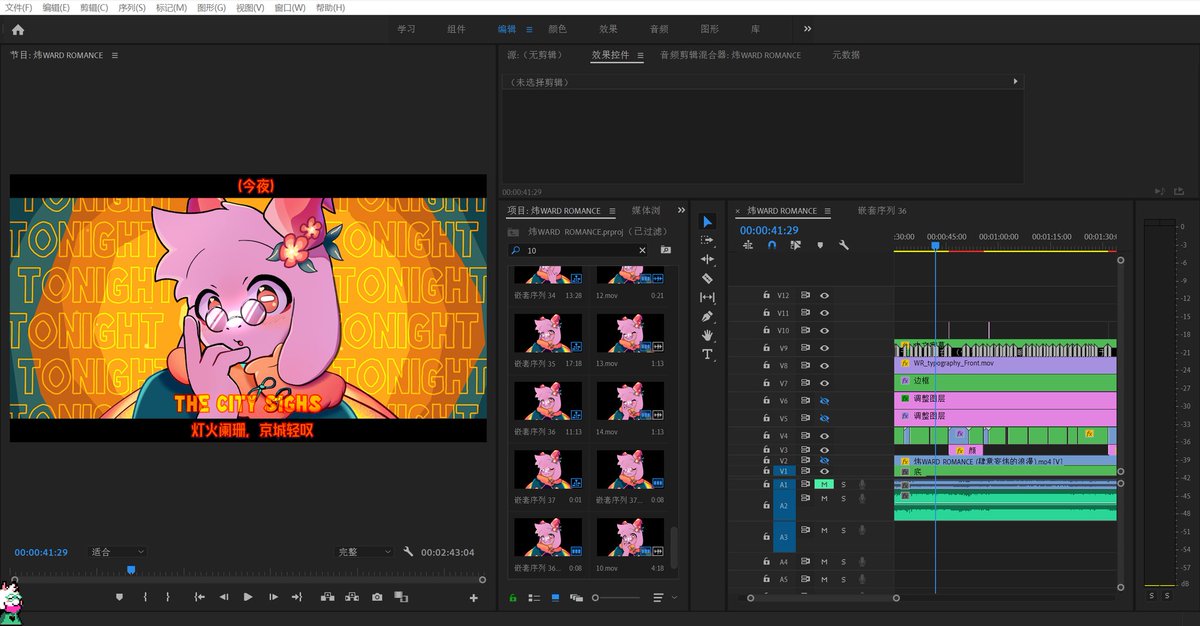The height and width of the screenshot is (626, 1200).
Task: Click the Extract button
Action: 352,597
